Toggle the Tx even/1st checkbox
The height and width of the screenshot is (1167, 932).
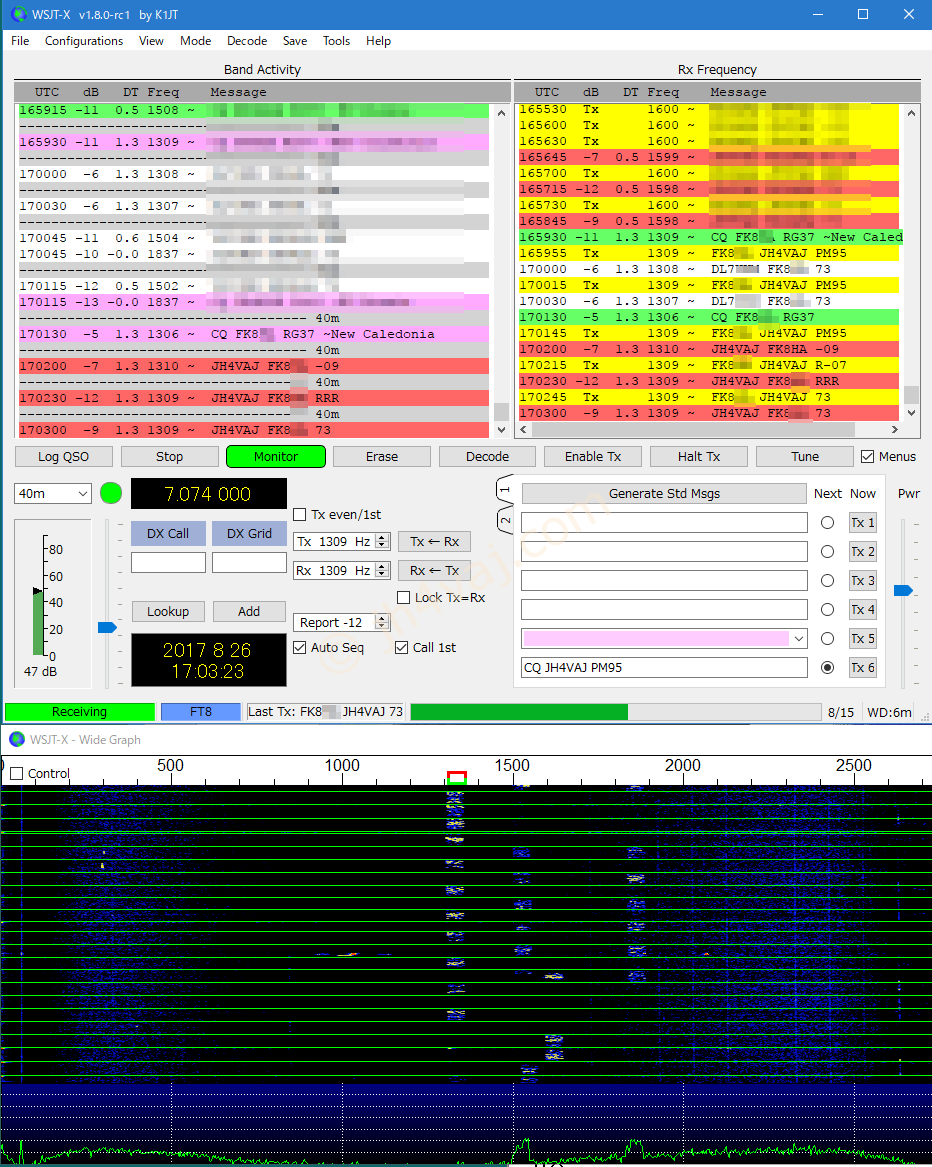(x=300, y=514)
